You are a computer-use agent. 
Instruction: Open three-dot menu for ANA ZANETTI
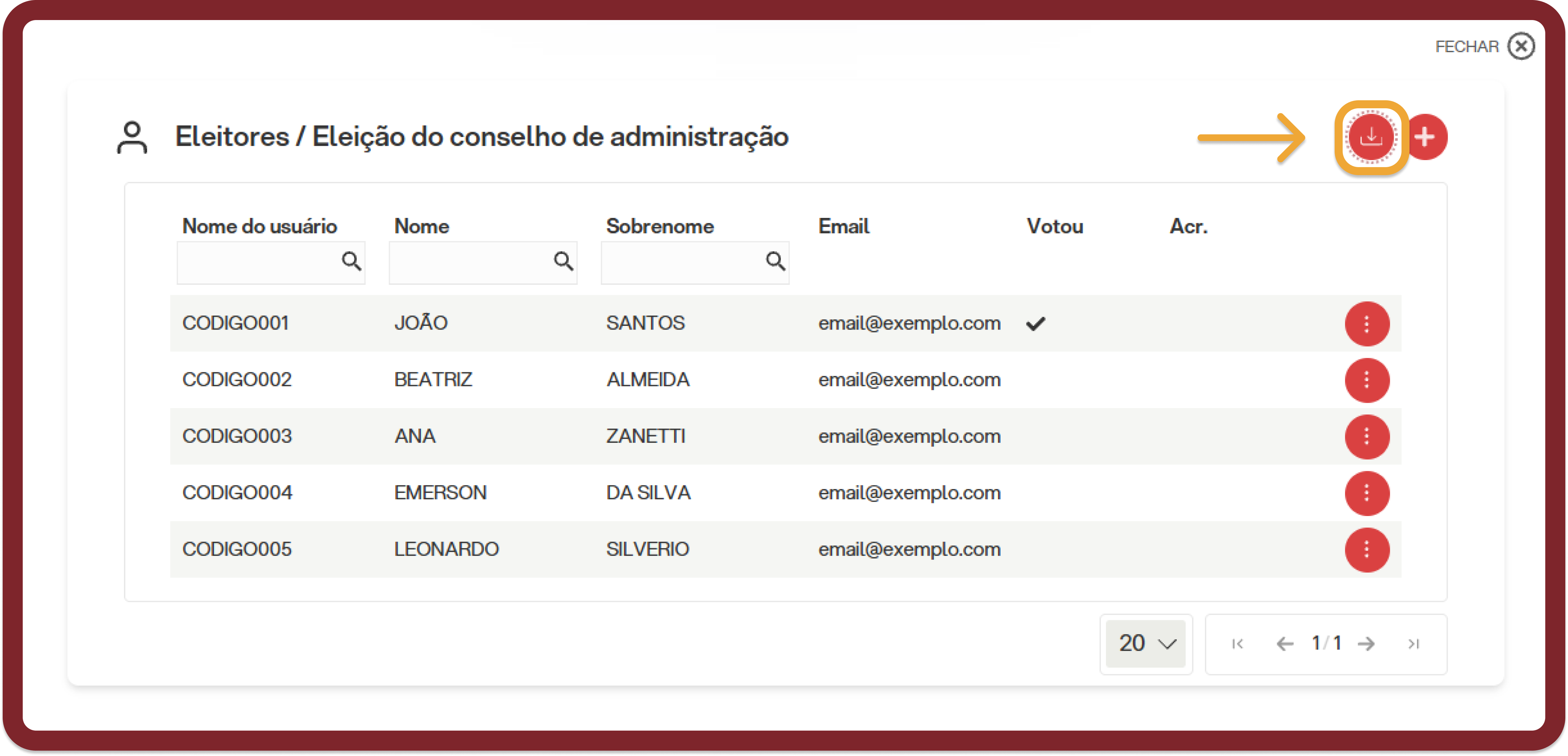(1367, 437)
